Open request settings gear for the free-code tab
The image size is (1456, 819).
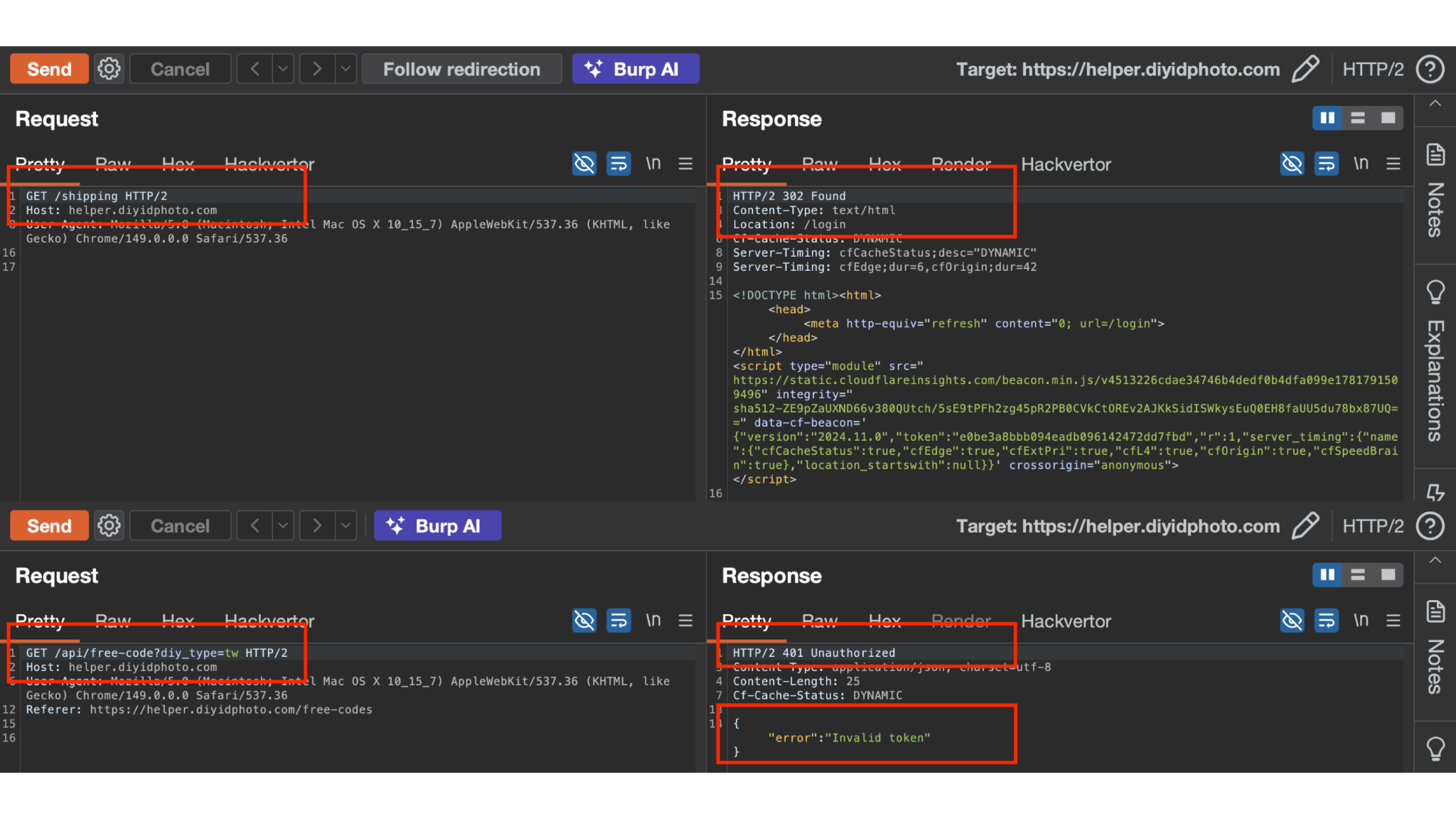109,526
